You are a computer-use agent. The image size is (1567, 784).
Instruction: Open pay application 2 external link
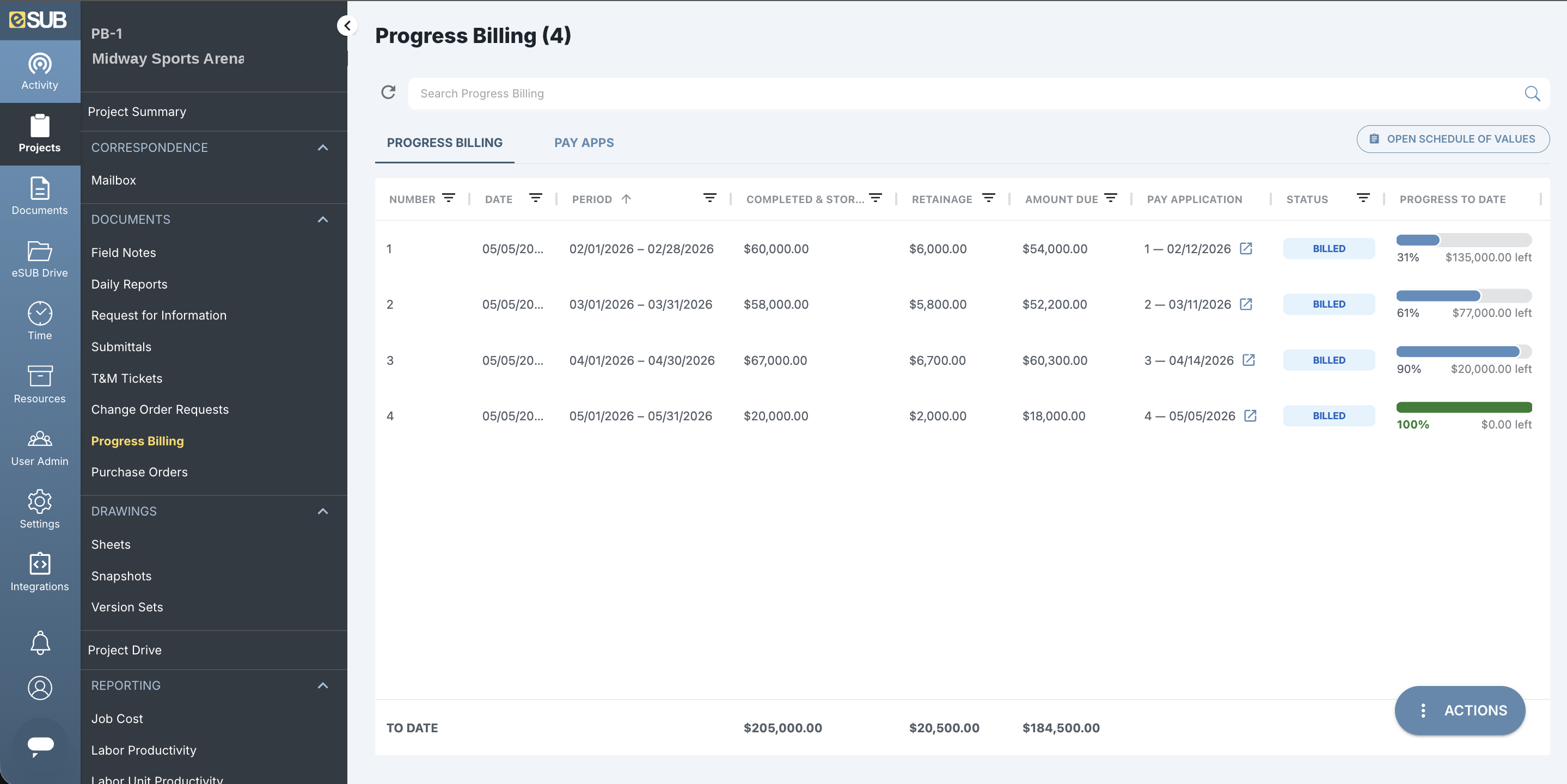tap(1246, 303)
